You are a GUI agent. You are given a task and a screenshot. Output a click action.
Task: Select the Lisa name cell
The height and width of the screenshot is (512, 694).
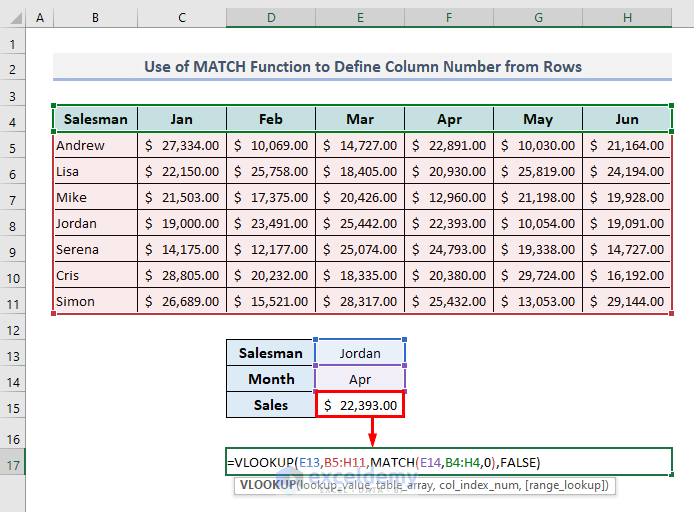coord(96,171)
